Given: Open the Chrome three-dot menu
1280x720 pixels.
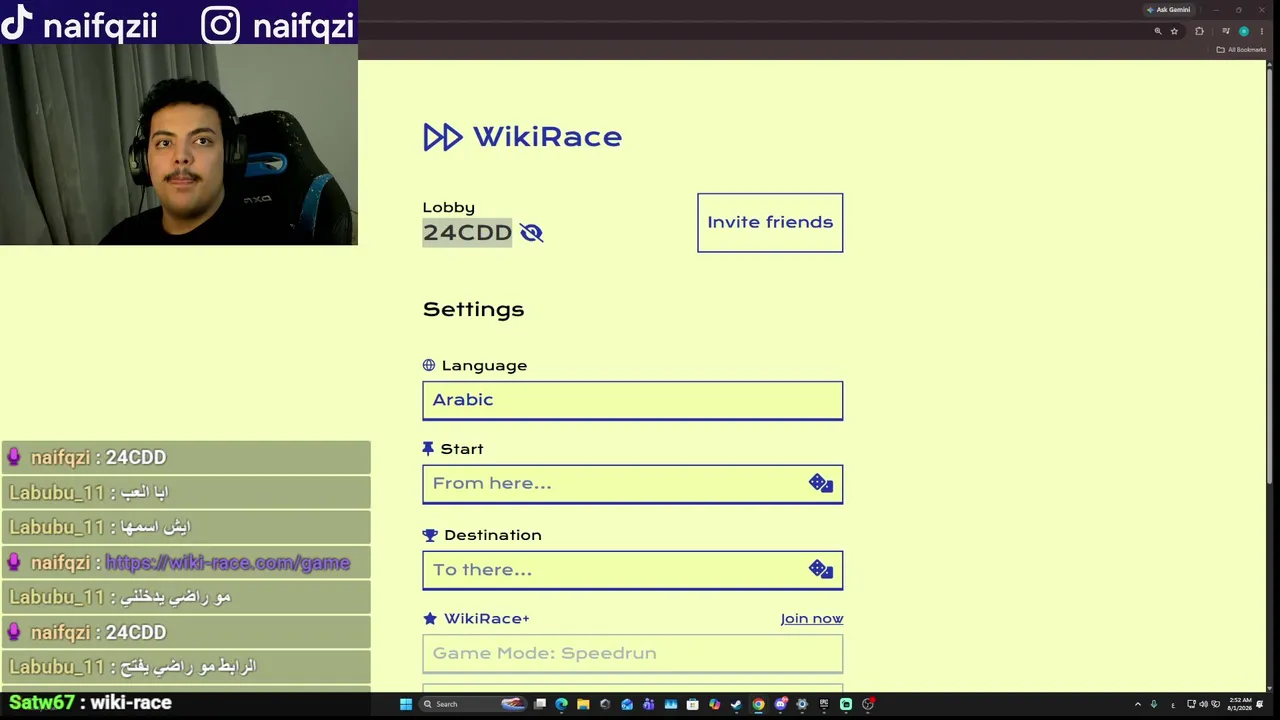Looking at the screenshot, I should [1261, 31].
